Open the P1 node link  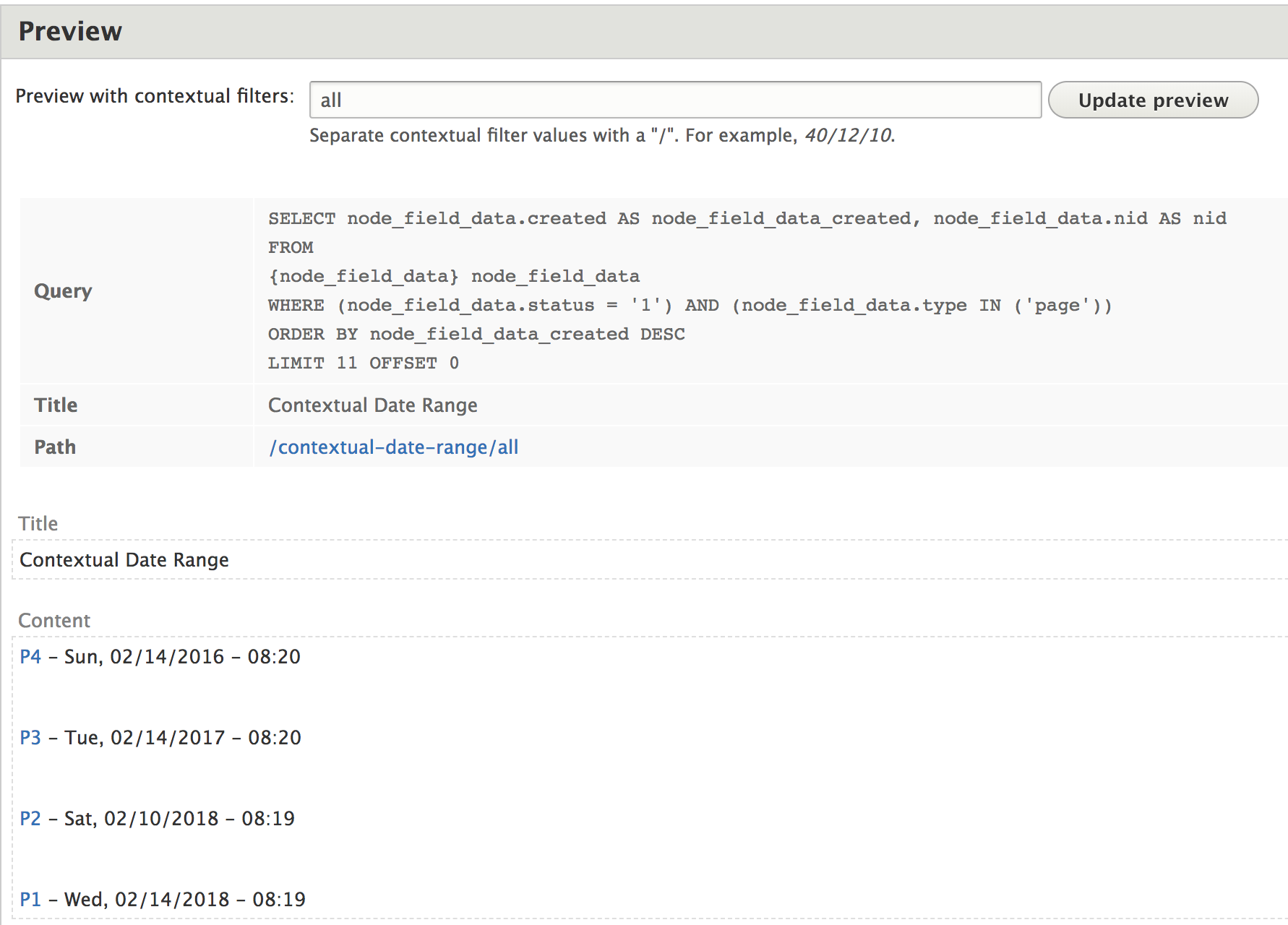[30, 899]
